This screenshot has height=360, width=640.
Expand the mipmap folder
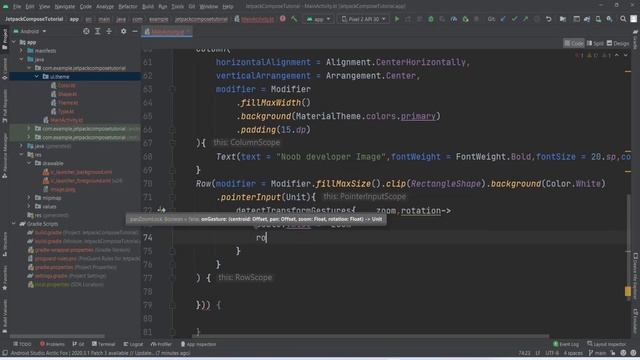tap(29, 198)
